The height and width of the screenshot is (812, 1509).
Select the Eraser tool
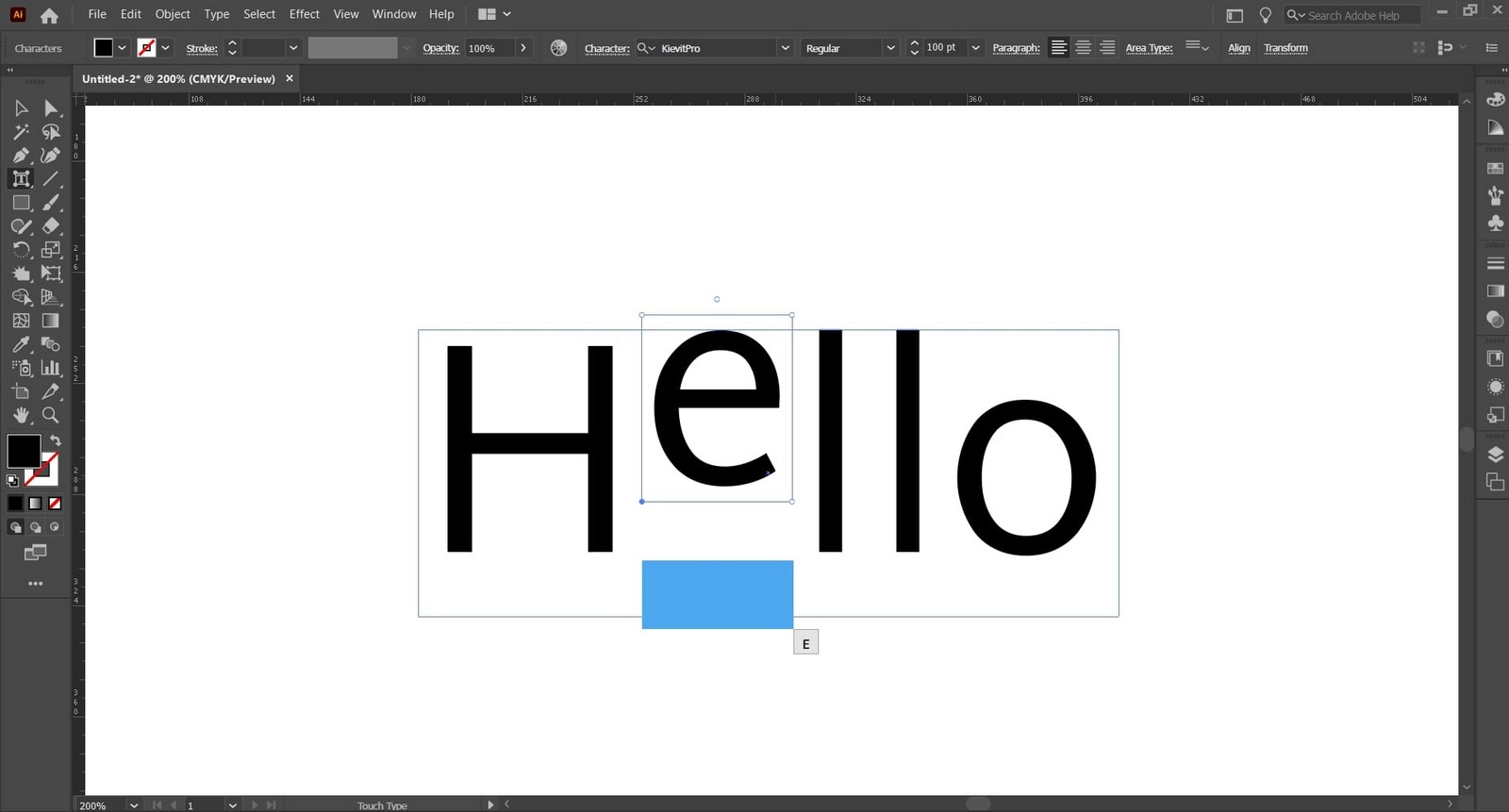51,226
